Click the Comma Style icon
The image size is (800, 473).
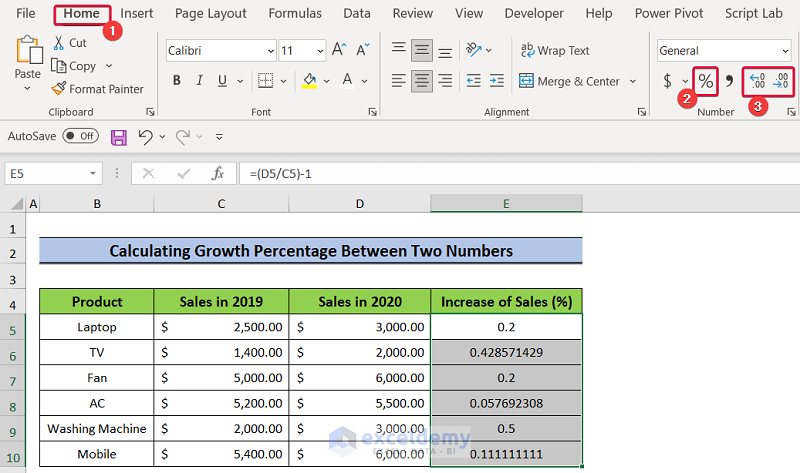click(729, 81)
